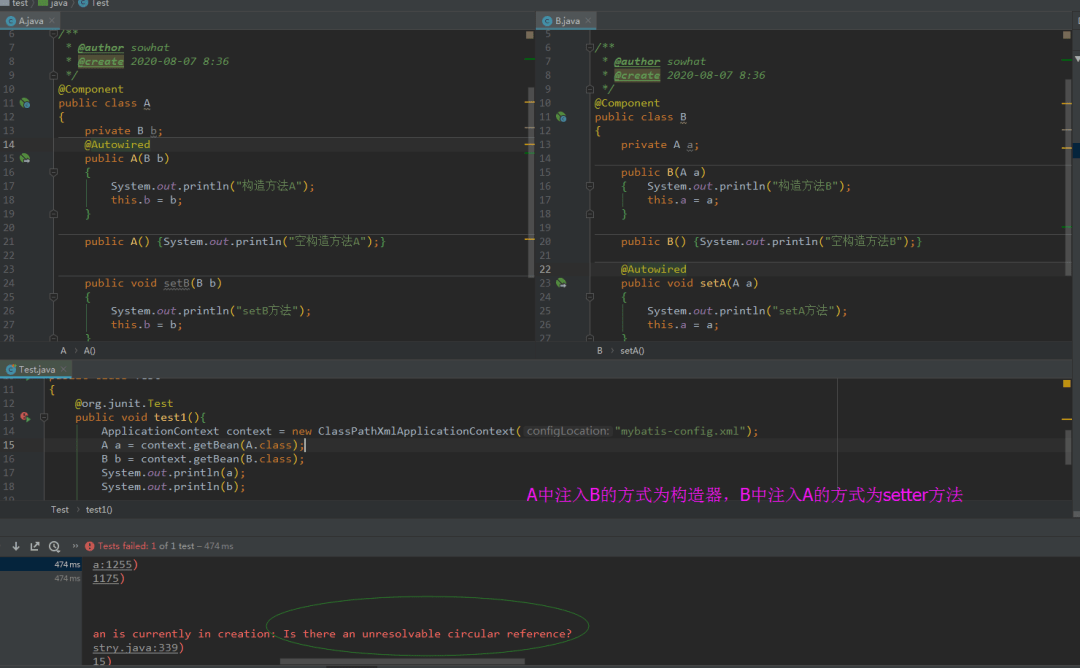Click the red Tests failed status icon
The width and height of the screenshot is (1080, 668).
point(90,546)
